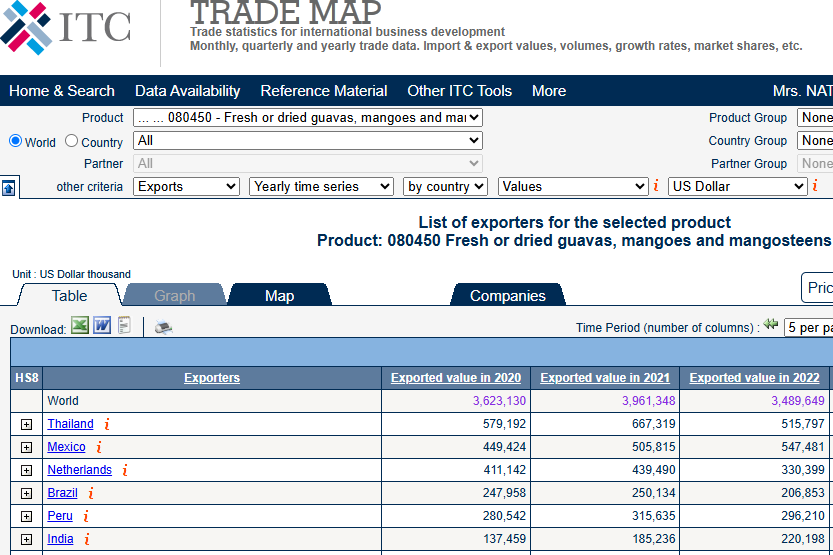The image size is (833, 555).
Task: Open Other ITC Tools menu
Action: coord(460,91)
